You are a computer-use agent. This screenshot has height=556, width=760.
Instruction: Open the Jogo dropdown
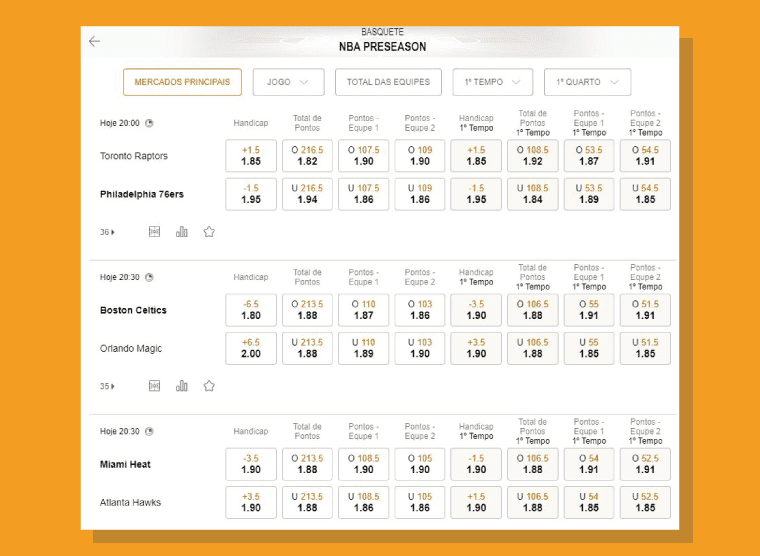288,82
